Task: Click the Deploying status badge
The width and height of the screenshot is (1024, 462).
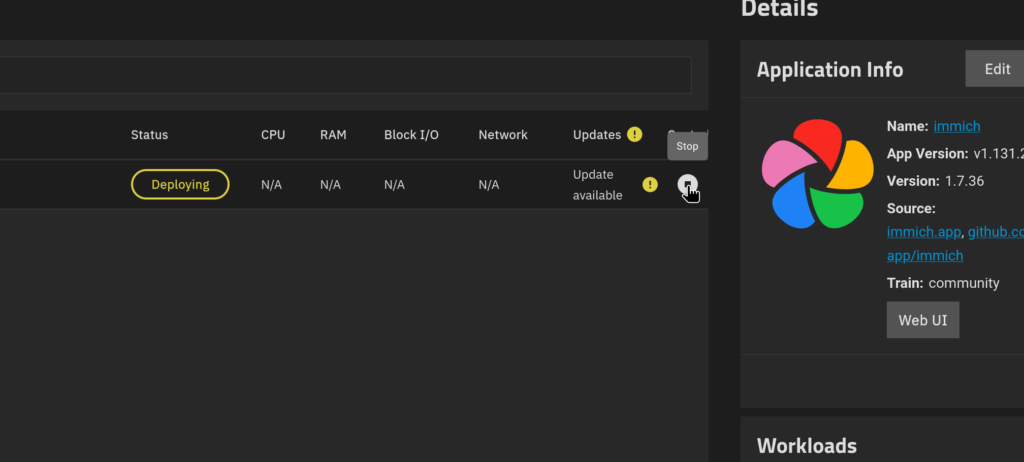Action: 180,184
